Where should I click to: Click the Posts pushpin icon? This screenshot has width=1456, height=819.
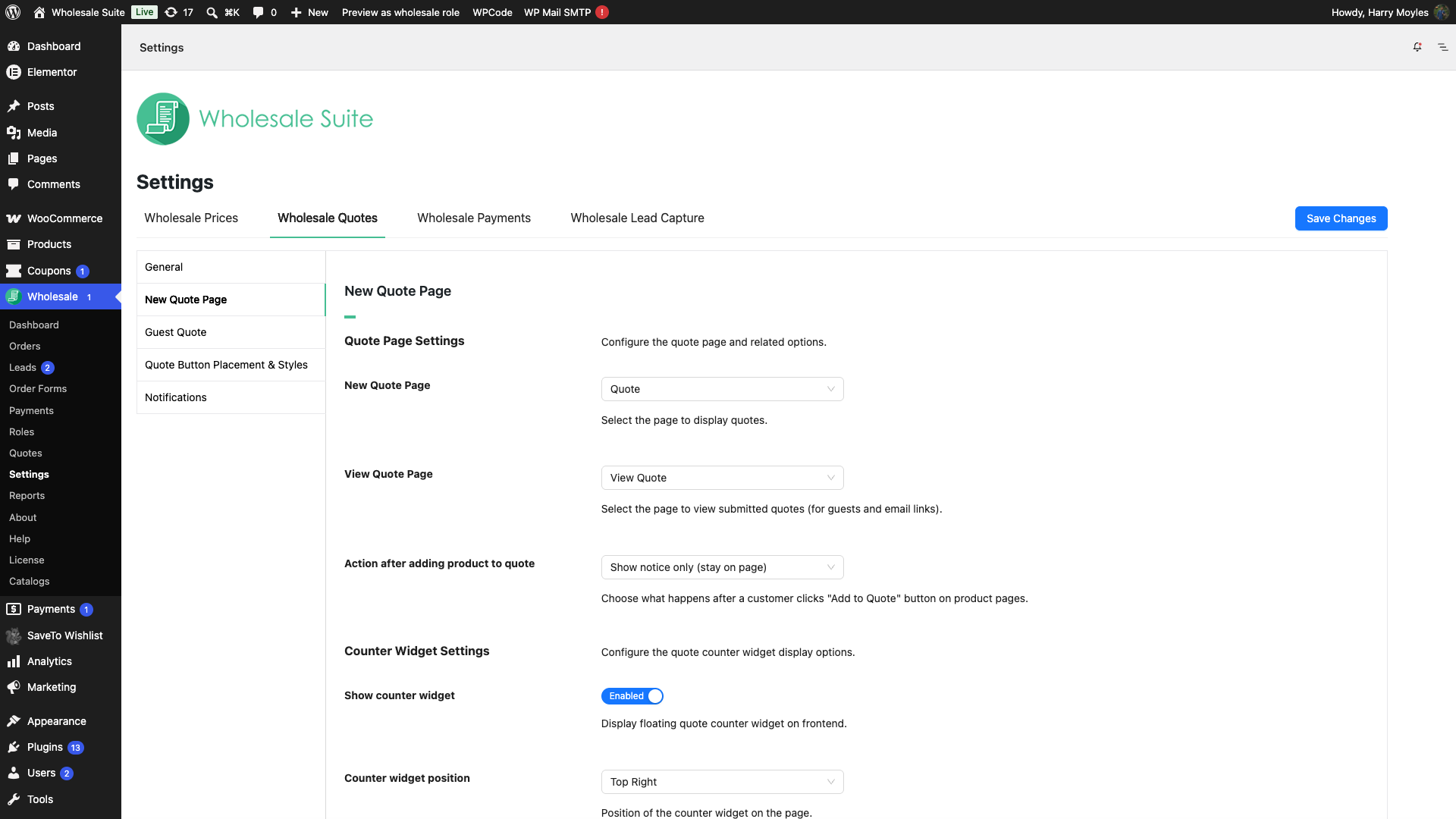click(14, 106)
